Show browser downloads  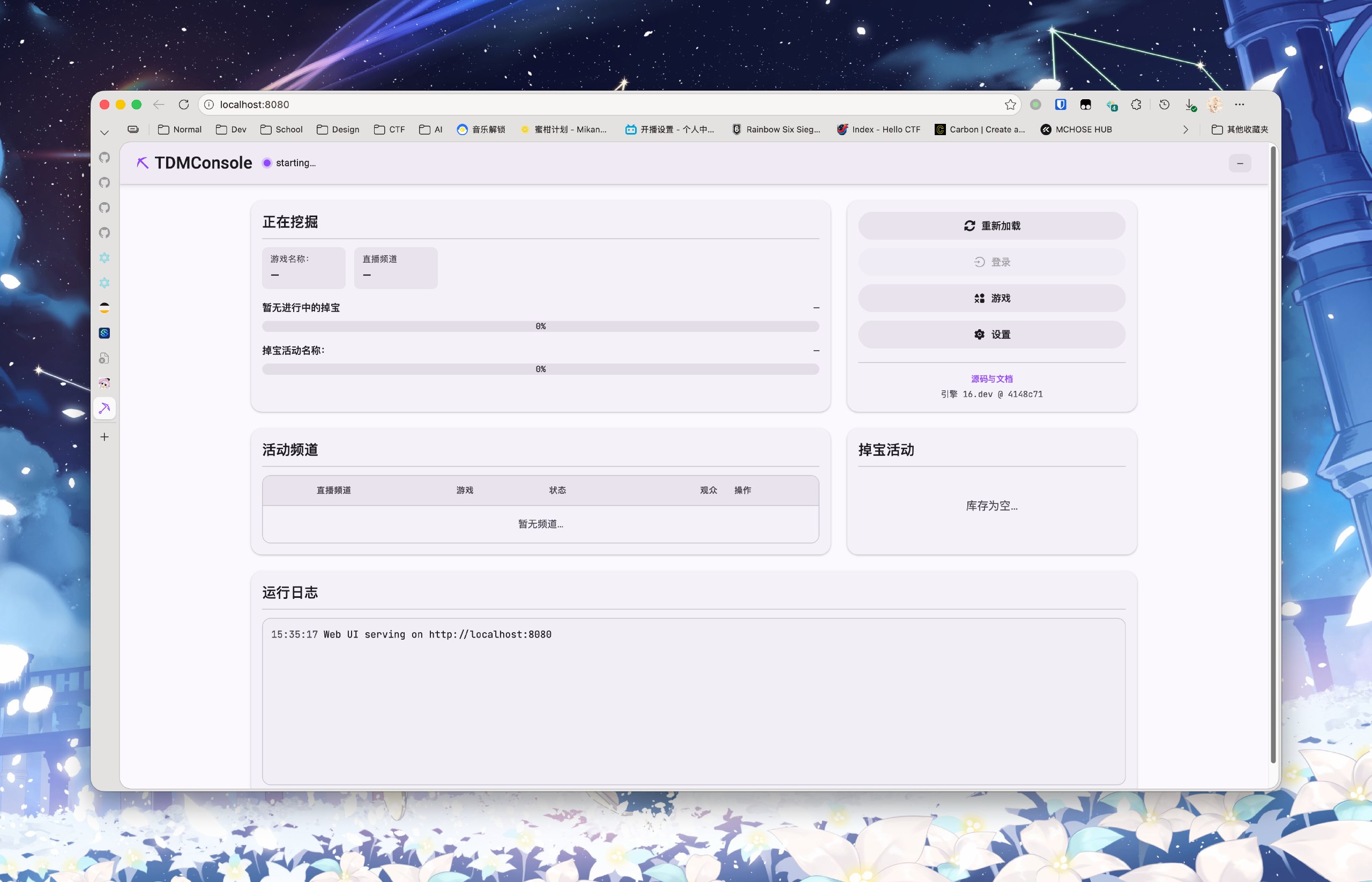1190,105
